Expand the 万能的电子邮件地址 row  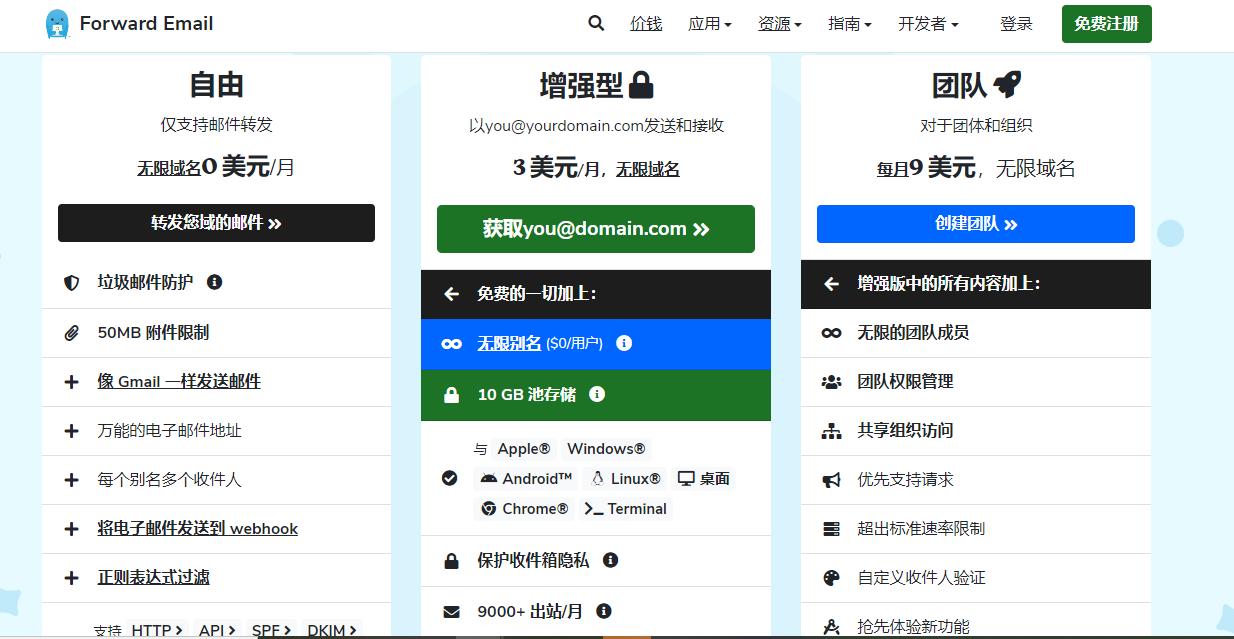coord(216,431)
